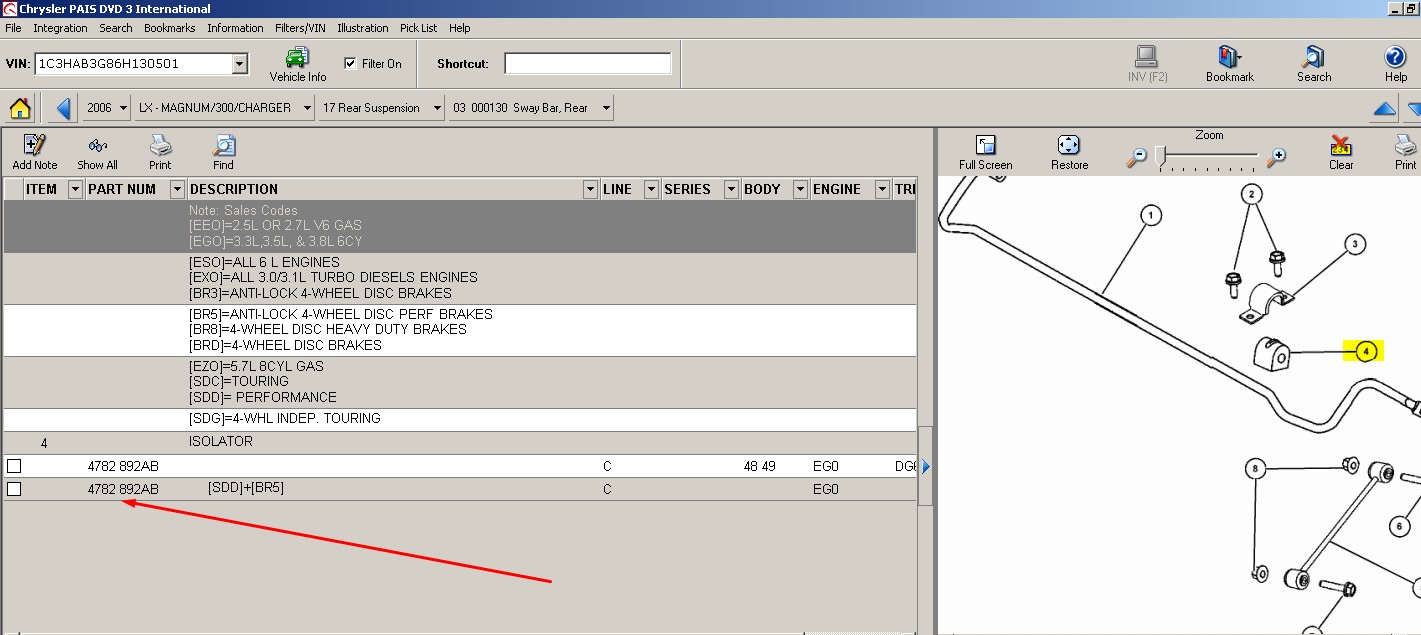The width and height of the screenshot is (1421, 635).
Task: Go to the Home catalog icon
Action: point(20,108)
